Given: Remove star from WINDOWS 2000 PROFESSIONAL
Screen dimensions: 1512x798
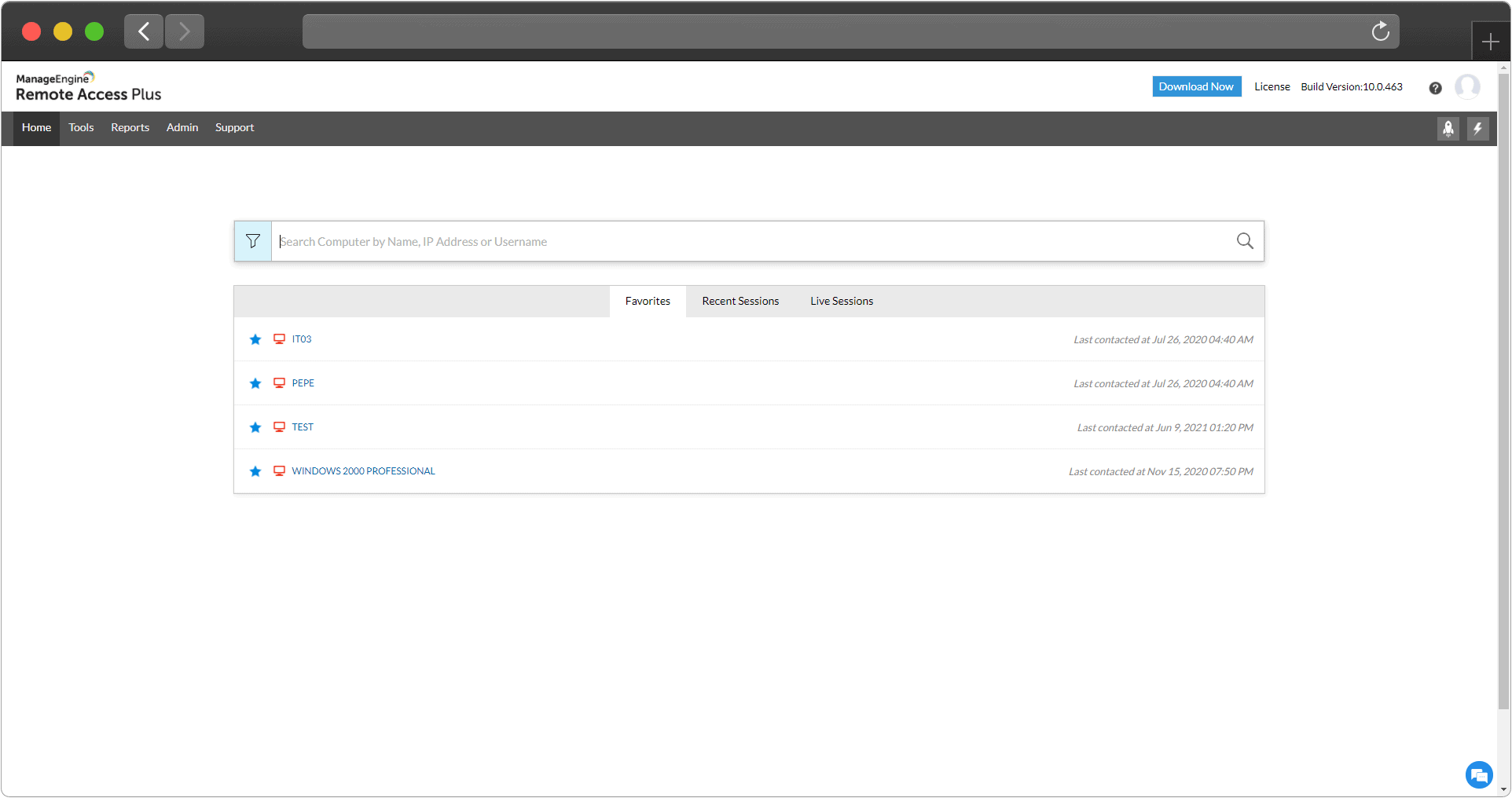Looking at the screenshot, I should click(255, 471).
